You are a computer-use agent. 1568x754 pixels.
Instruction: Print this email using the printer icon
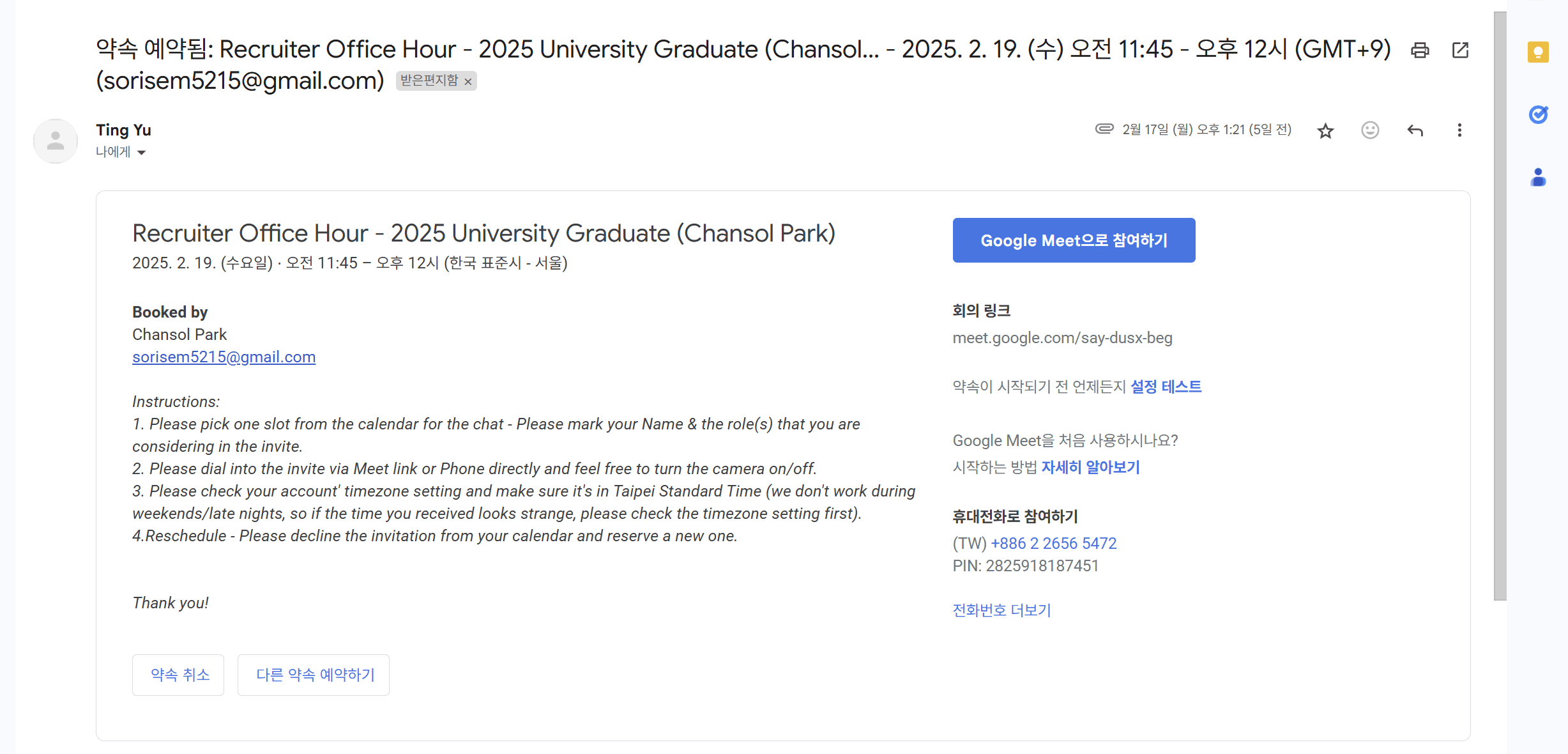1420,50
